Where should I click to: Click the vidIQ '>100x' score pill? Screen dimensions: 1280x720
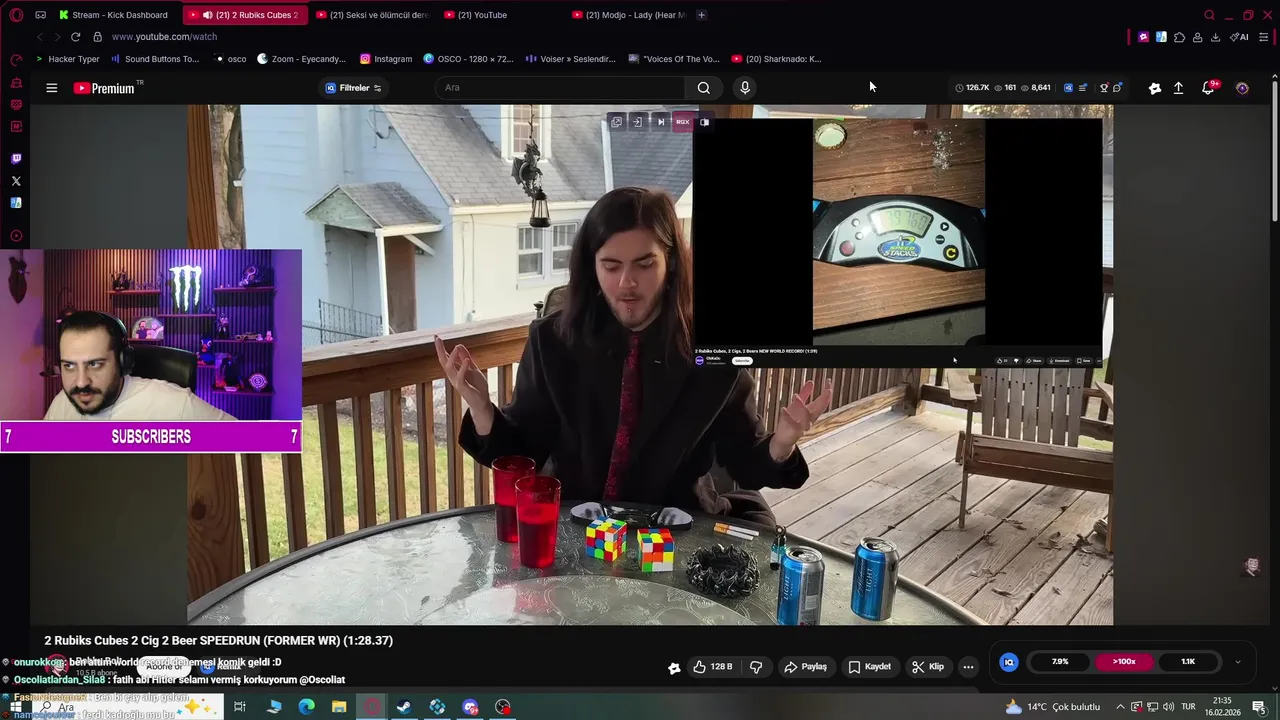pos(1124,662)
